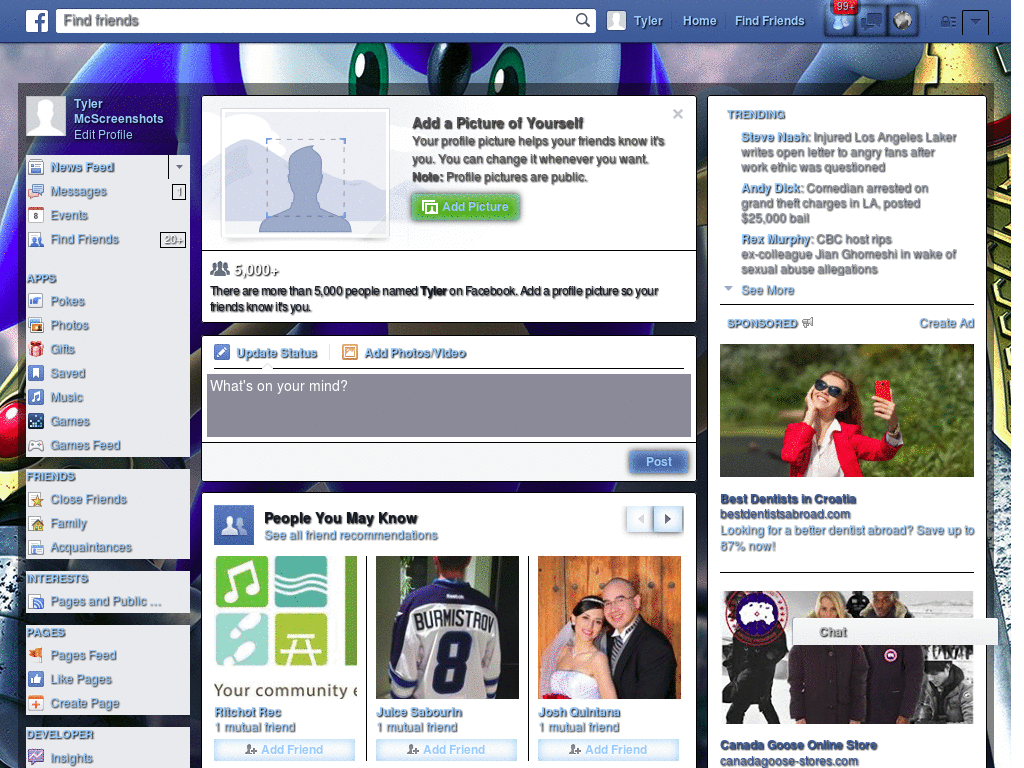The height and width of the screenshot is (768, 1024).
Task: Show next People You May Know
Action: (668, 519)
